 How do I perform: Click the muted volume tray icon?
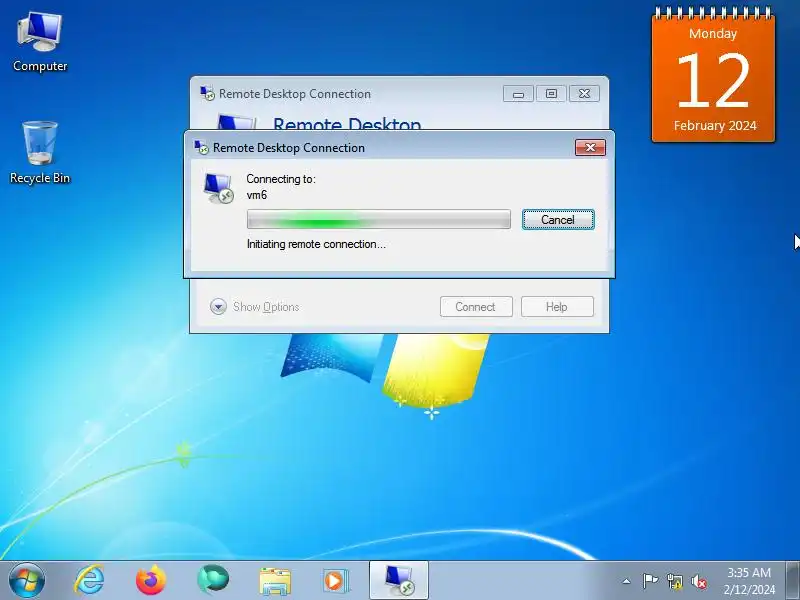tap(698, 581)
